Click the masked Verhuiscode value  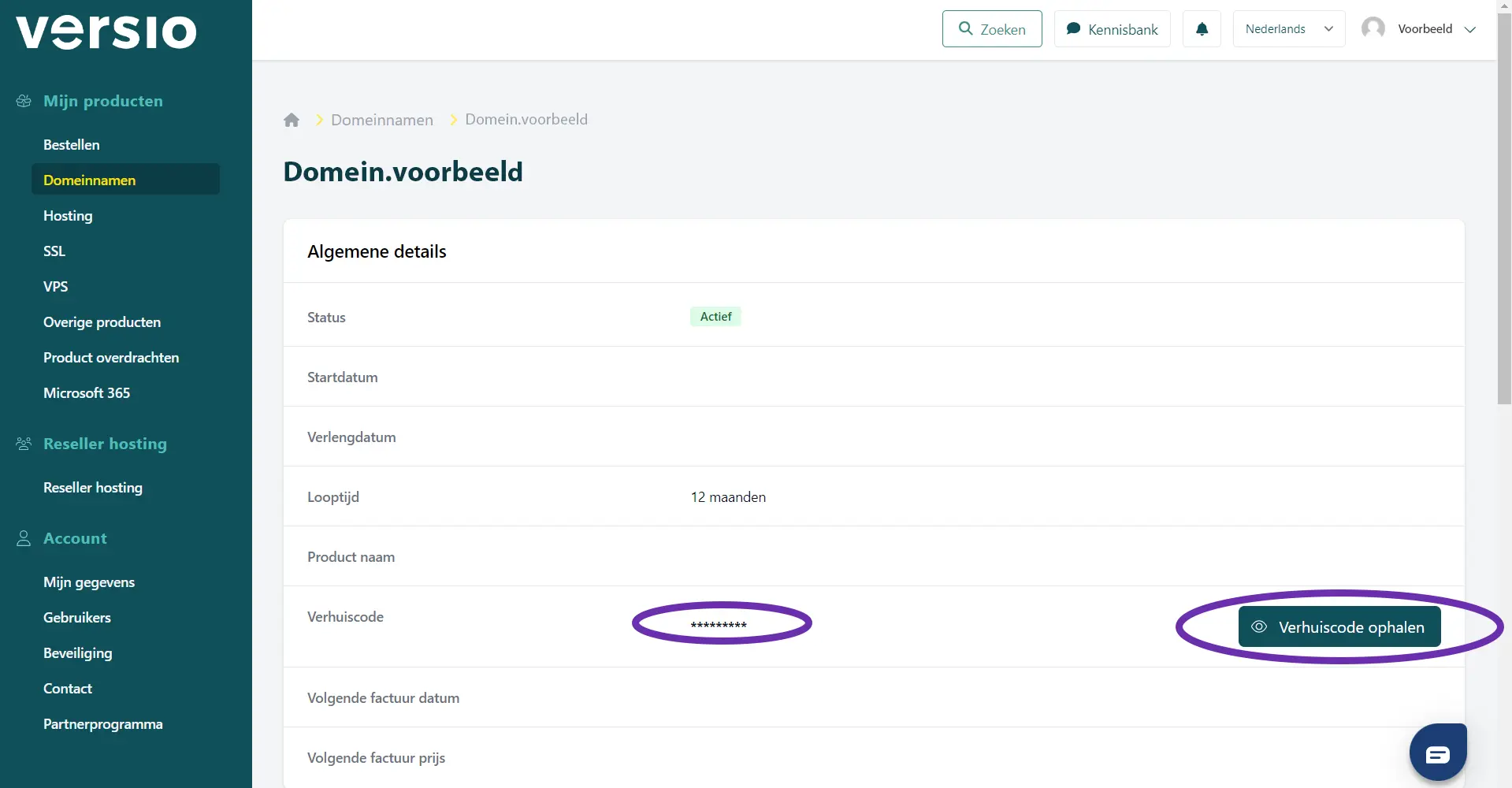pos(719,625)
